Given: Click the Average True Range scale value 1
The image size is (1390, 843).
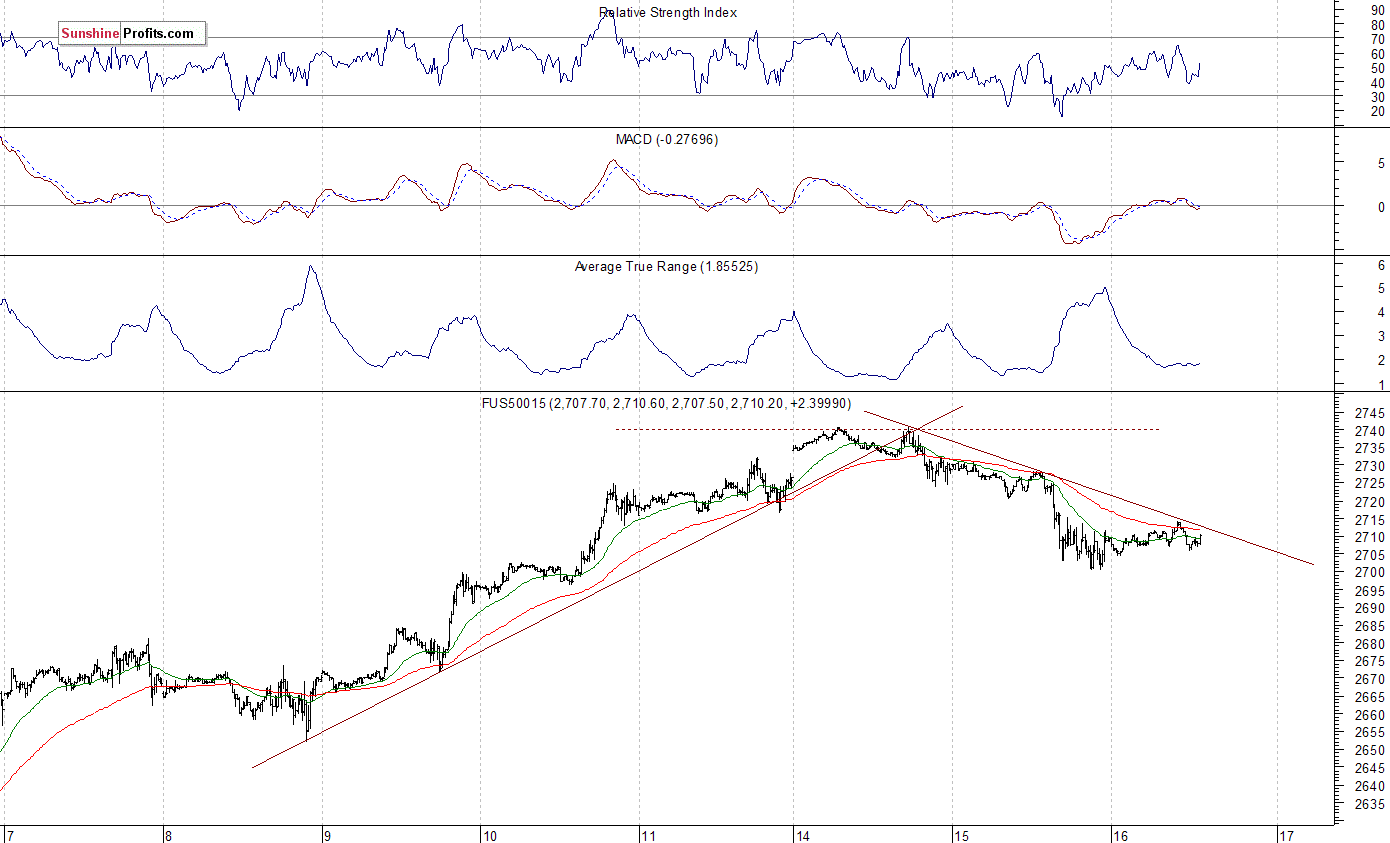Looking at the screenshot, I should 1381,385.
